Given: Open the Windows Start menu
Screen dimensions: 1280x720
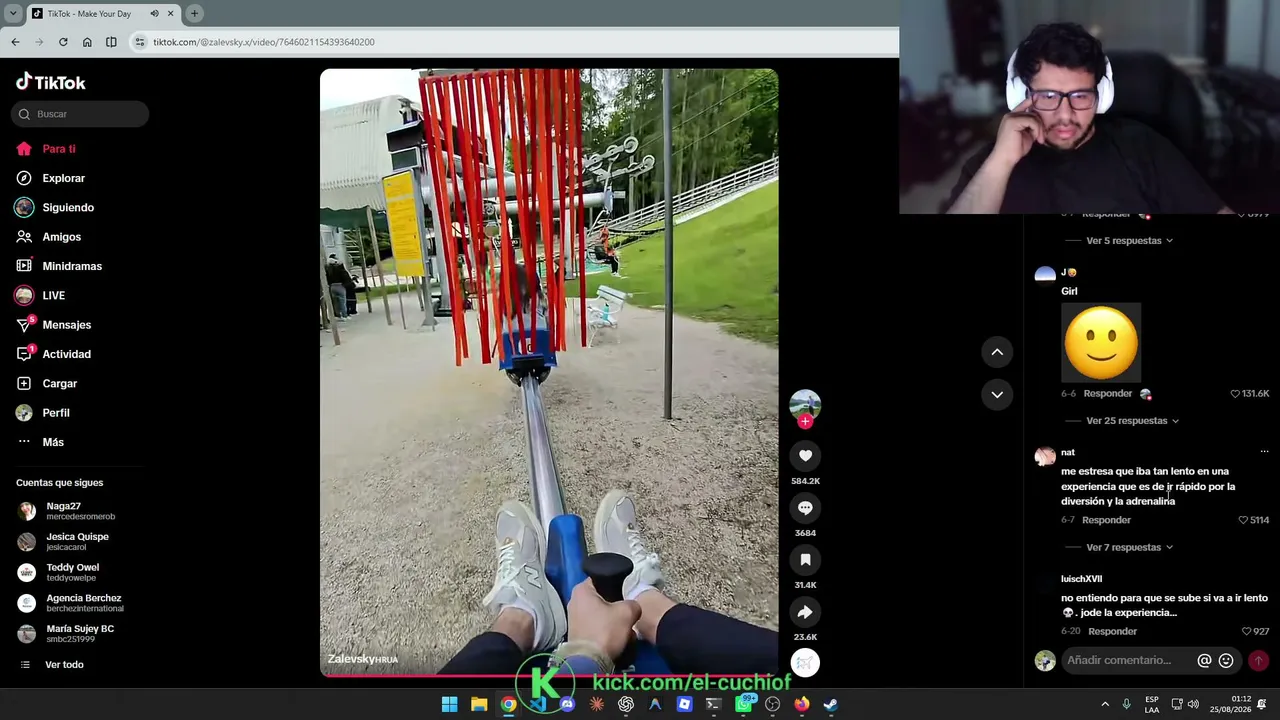Looking at the screenshot, I should [450, 704].
